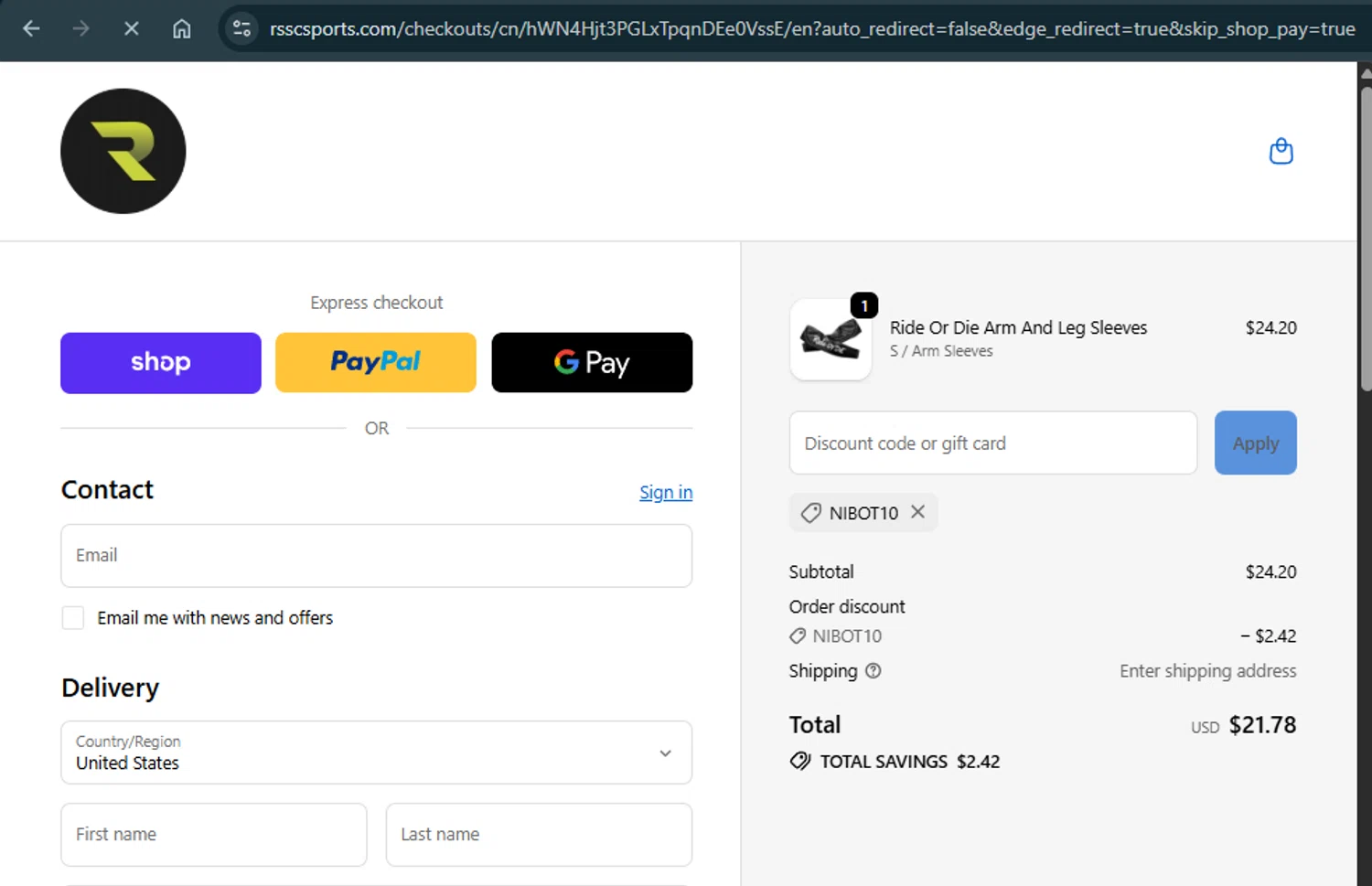Image resolution: width=1372 pixels, height=886 pixels.
Task: View site information icon in address bar
Action: 241,28
